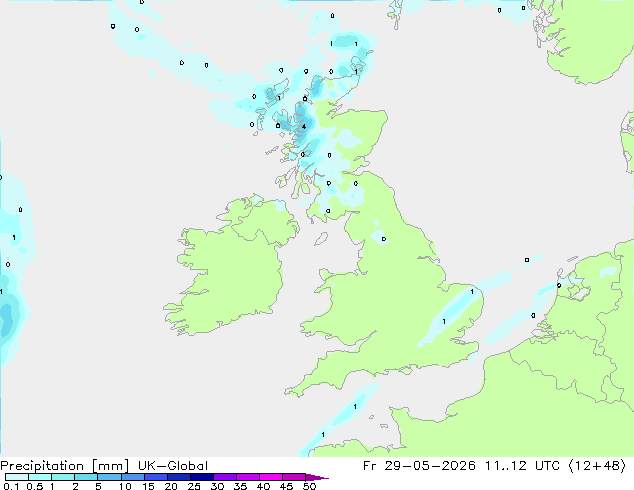This screenshot has width=634, height=490.
Task: Click the "Fr 29-05-2026" date text
Action: pyautogui.click(x=419, y=466)
